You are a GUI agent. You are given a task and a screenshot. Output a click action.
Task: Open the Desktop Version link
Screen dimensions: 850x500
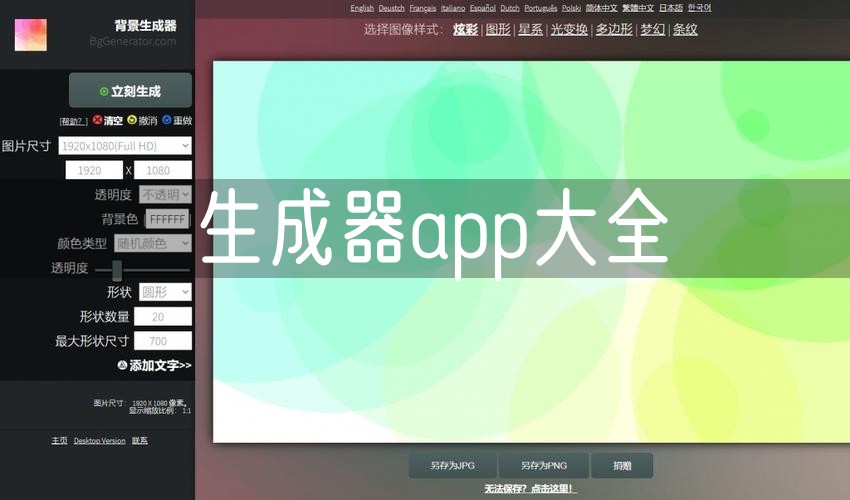click(x=99, y=441)
